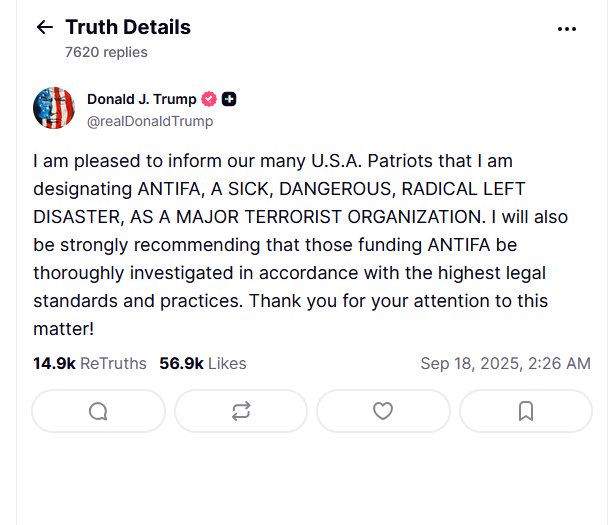Open the @realDonaldTrump handle link

(x=149, y=121)
